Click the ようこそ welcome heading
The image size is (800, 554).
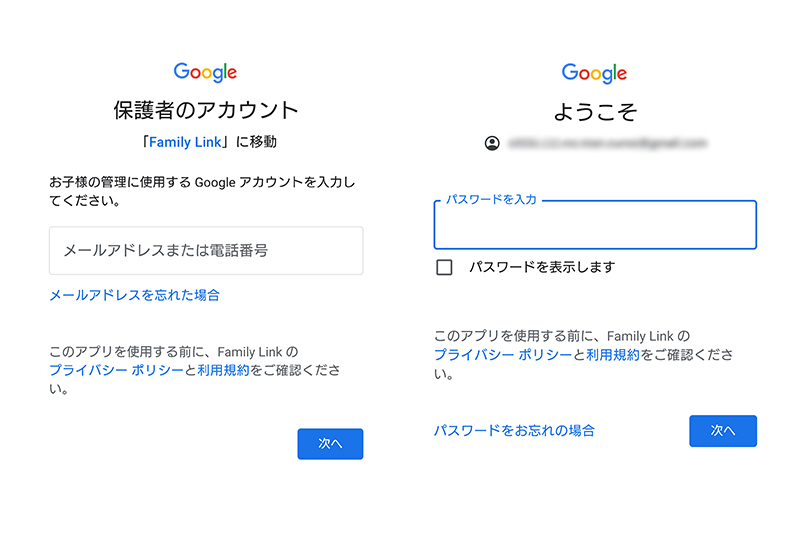click(x=595, y=112)
